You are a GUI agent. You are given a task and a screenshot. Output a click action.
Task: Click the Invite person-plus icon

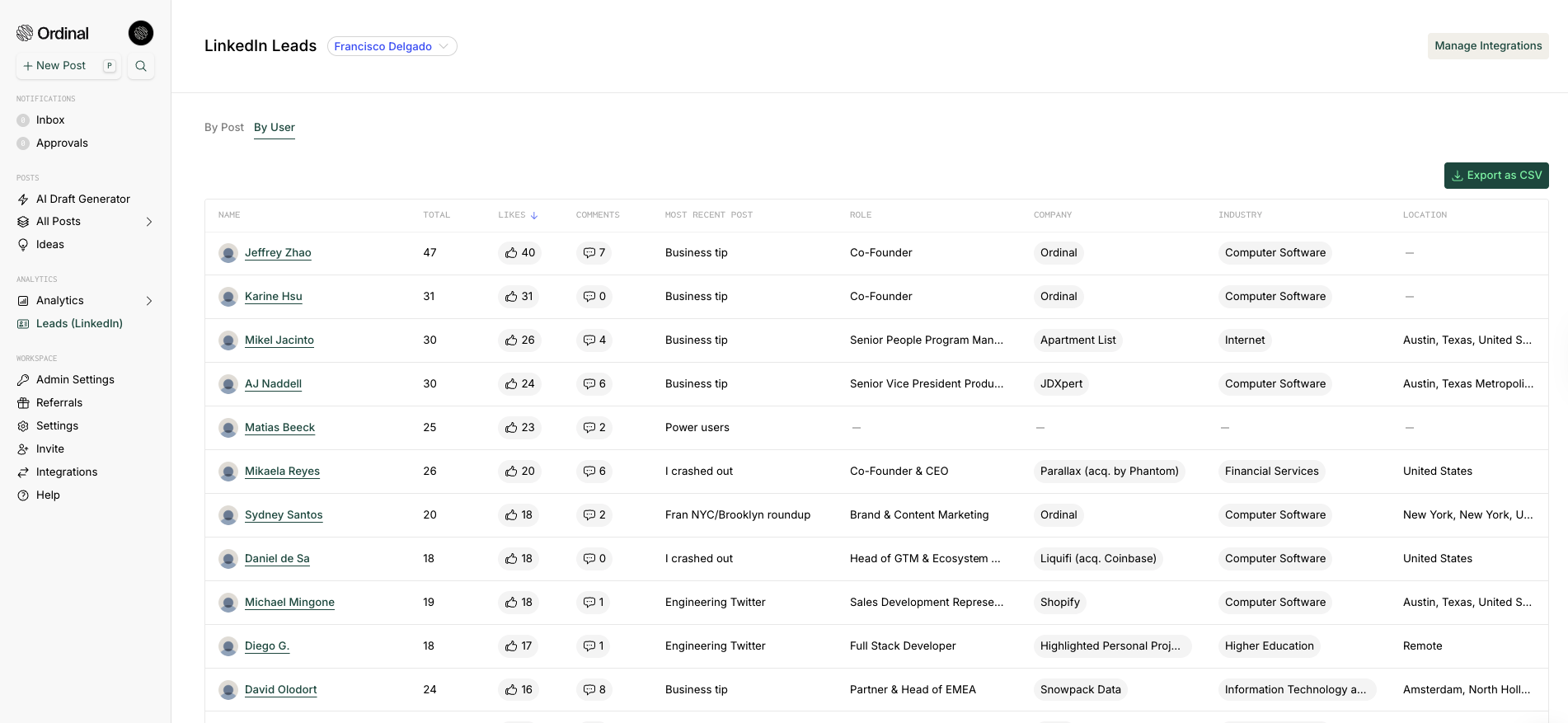[23, 449]
